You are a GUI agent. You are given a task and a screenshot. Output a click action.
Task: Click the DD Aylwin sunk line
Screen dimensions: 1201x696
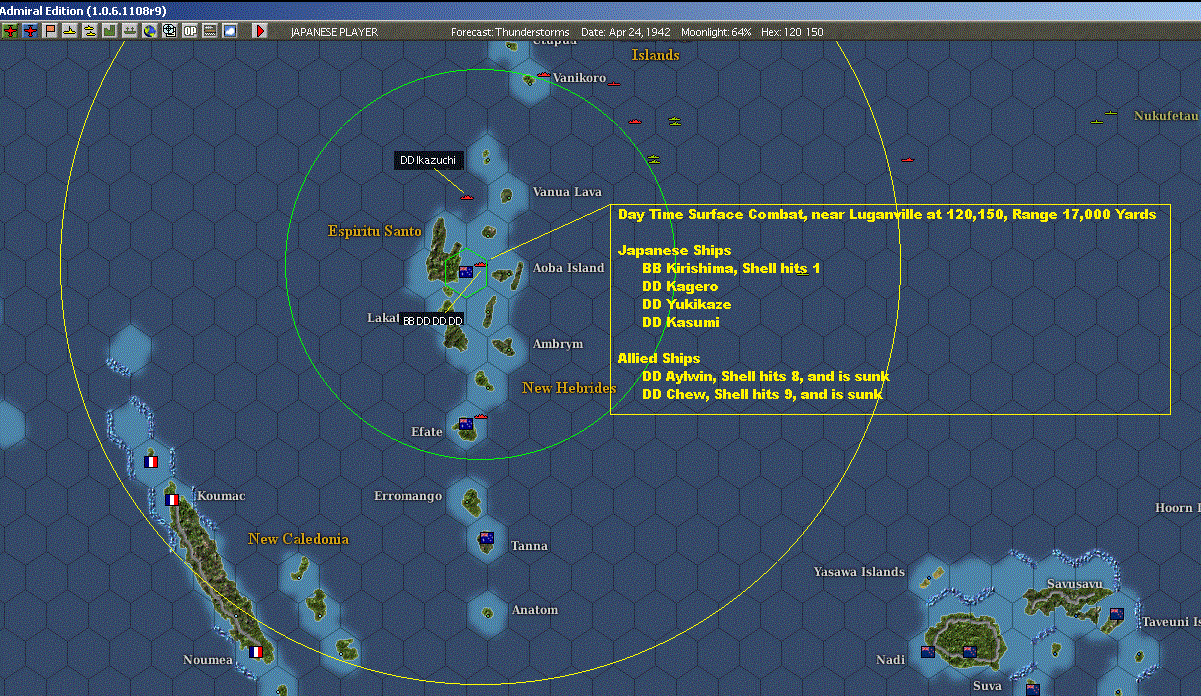tap(766, 377)
